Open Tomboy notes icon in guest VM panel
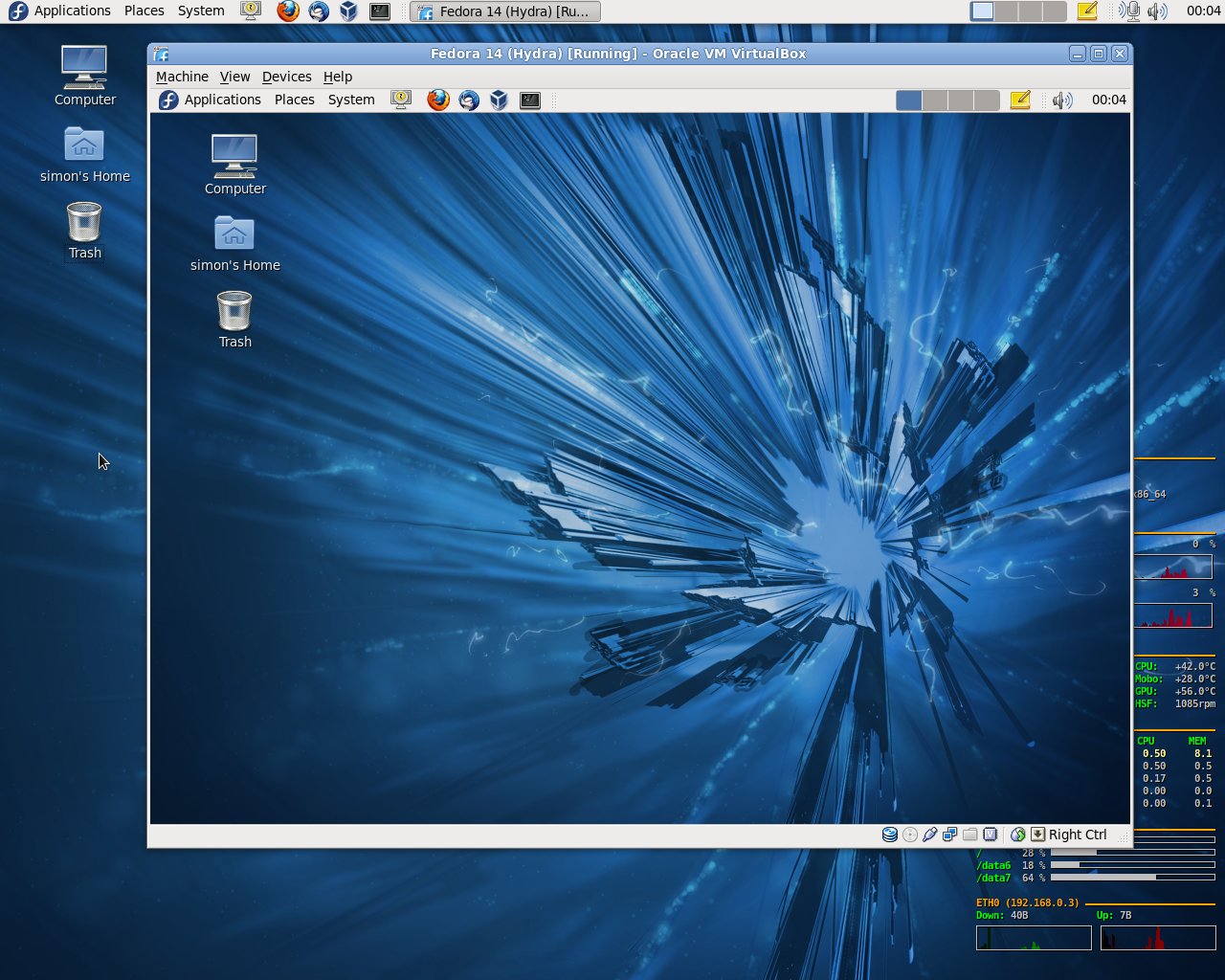The image size is (1225, 980). coord(1020,100)
